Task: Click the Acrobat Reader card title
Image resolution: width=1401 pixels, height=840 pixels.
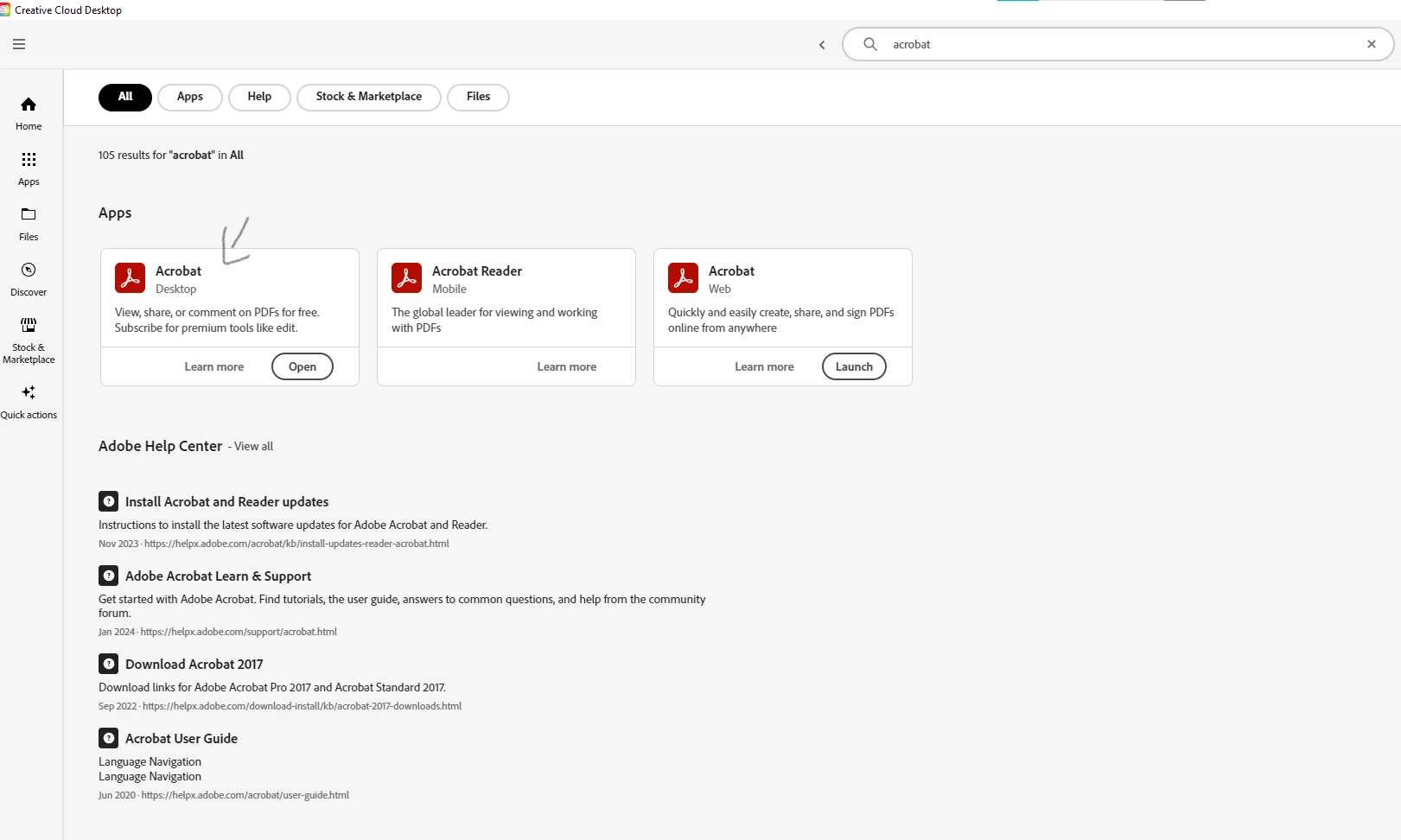Action: [477, 270]
